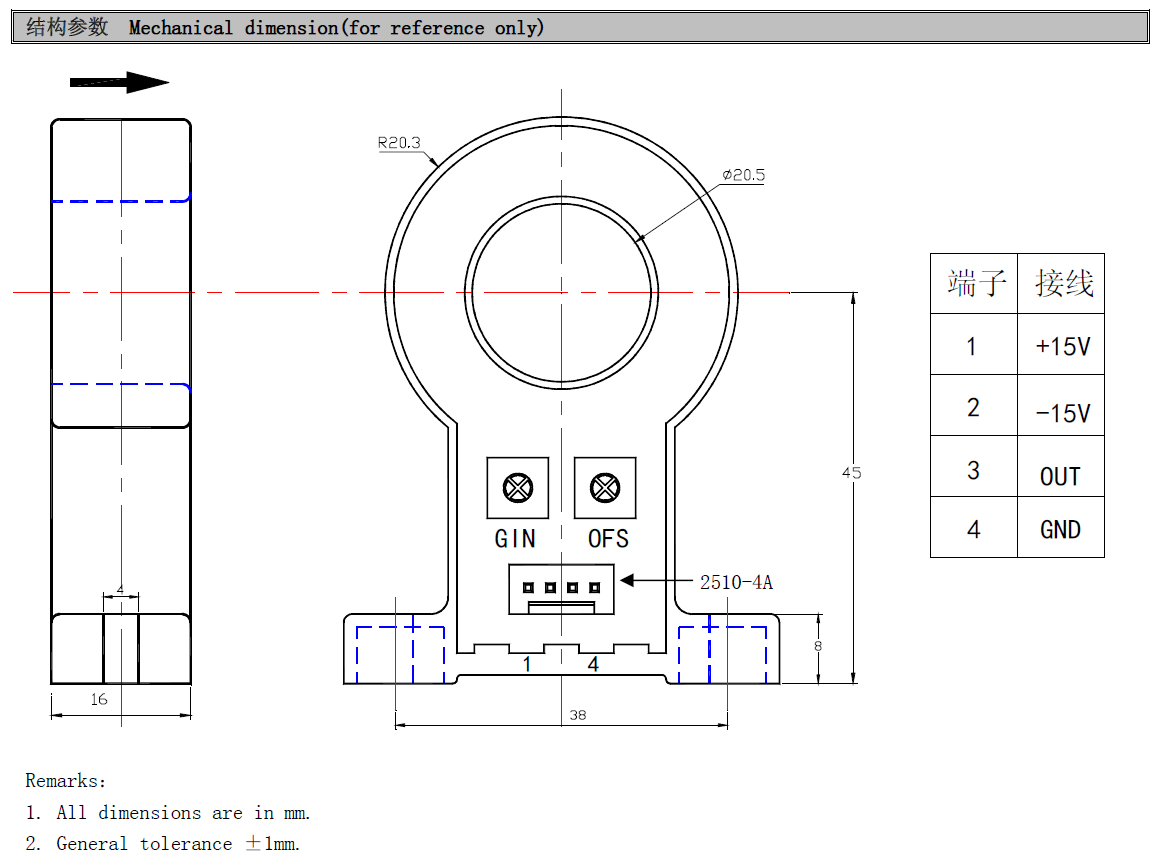Select the 38 width dimension value
The width and height of the screenshot is (1166, 867).
click(x=578, y=715)
